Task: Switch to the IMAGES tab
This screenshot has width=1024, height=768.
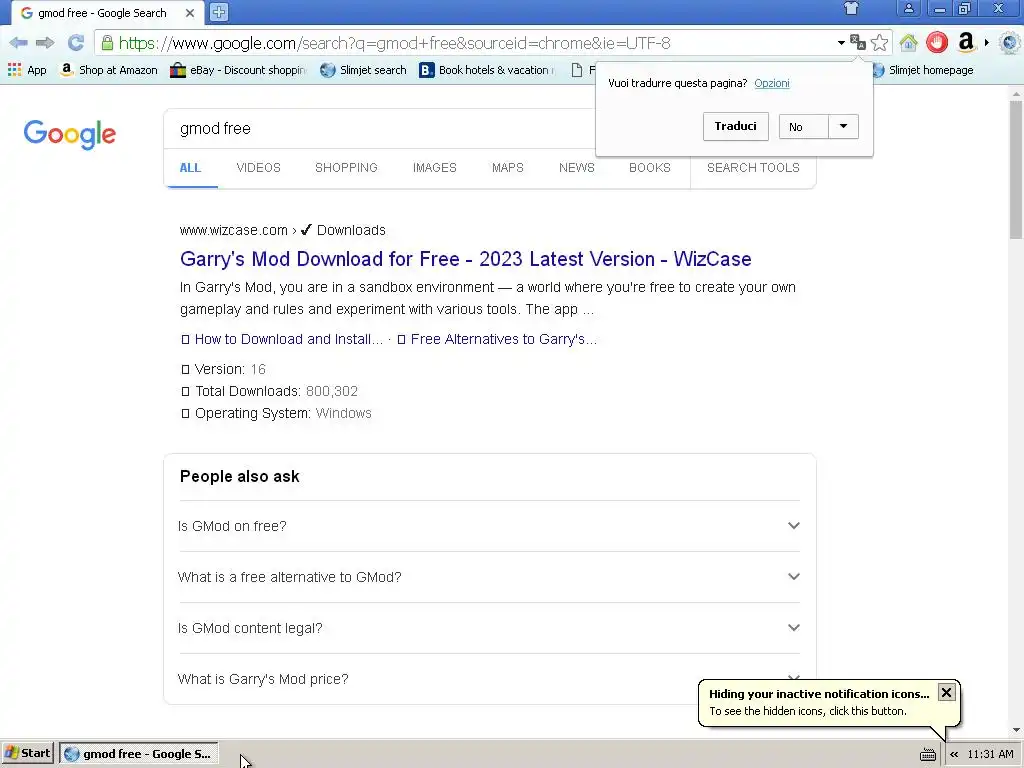Action: (434, 168)
